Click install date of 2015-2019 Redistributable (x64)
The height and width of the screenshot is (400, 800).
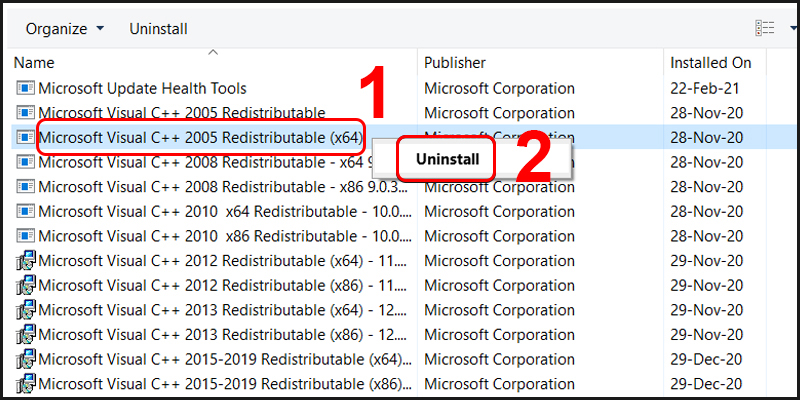(707, 360)
